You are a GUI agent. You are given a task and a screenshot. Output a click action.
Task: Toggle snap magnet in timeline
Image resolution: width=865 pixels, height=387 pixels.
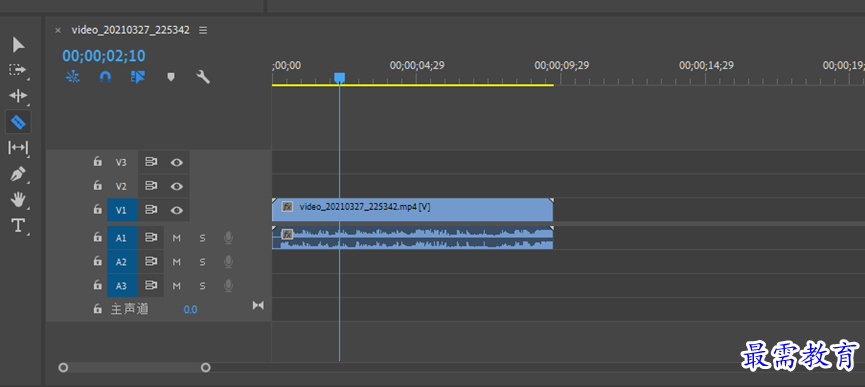coord(105,77)
